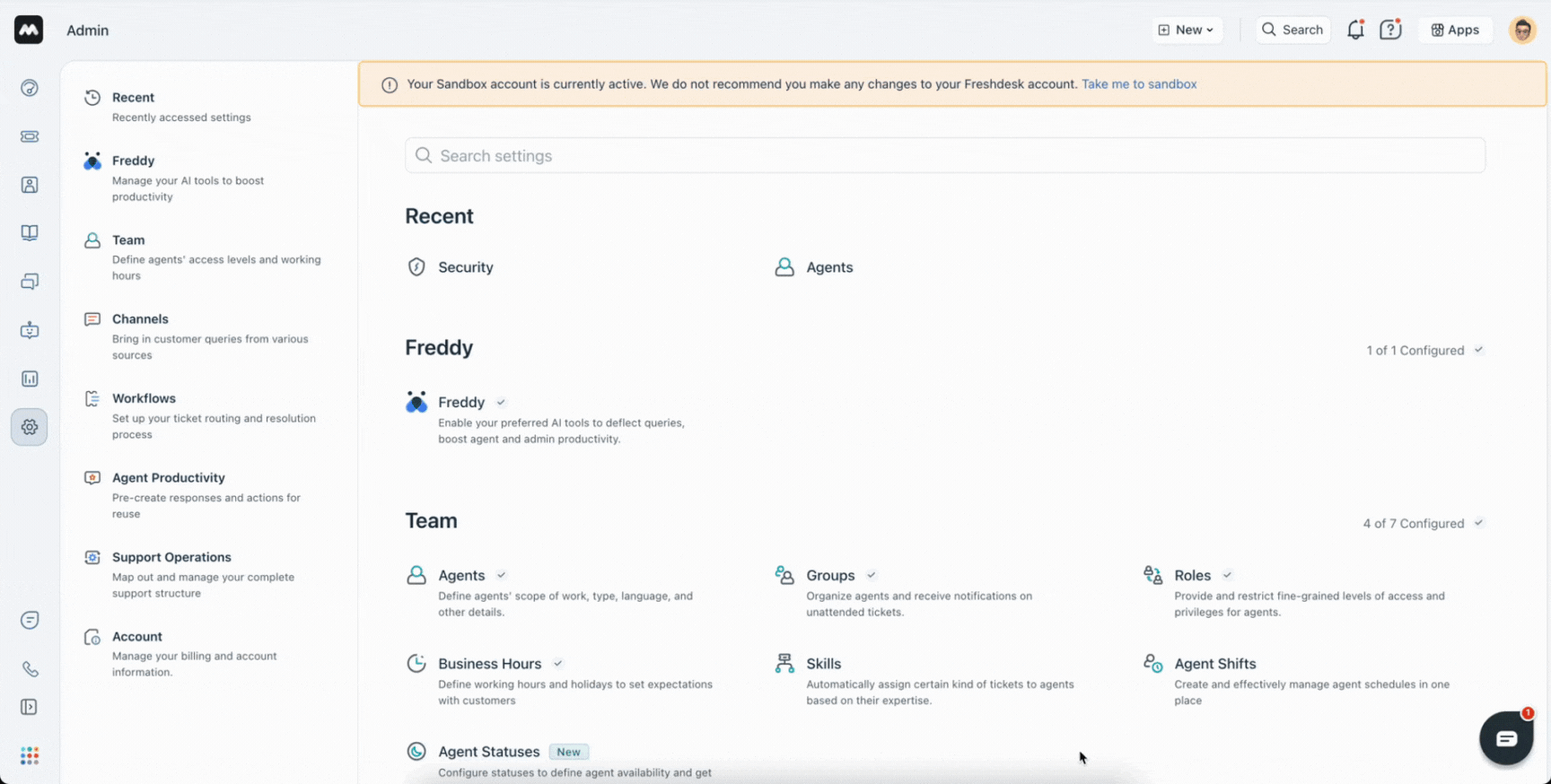Select Channels in the settings menu

[x=140, y=319]
